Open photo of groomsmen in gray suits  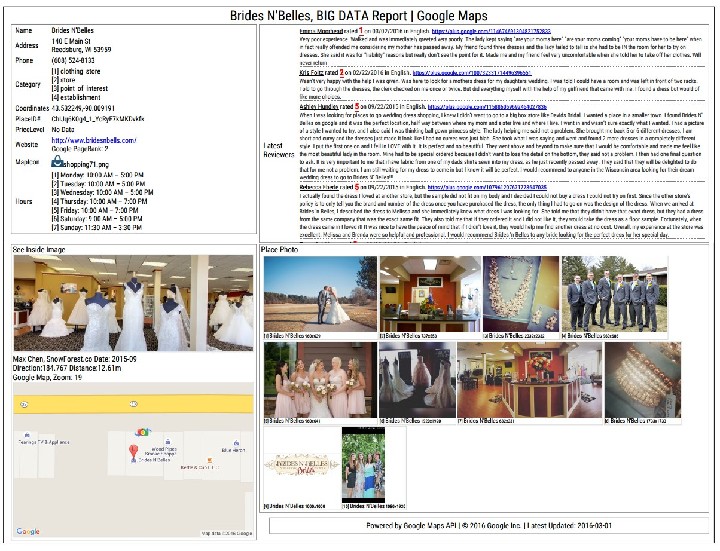(615, 294)
